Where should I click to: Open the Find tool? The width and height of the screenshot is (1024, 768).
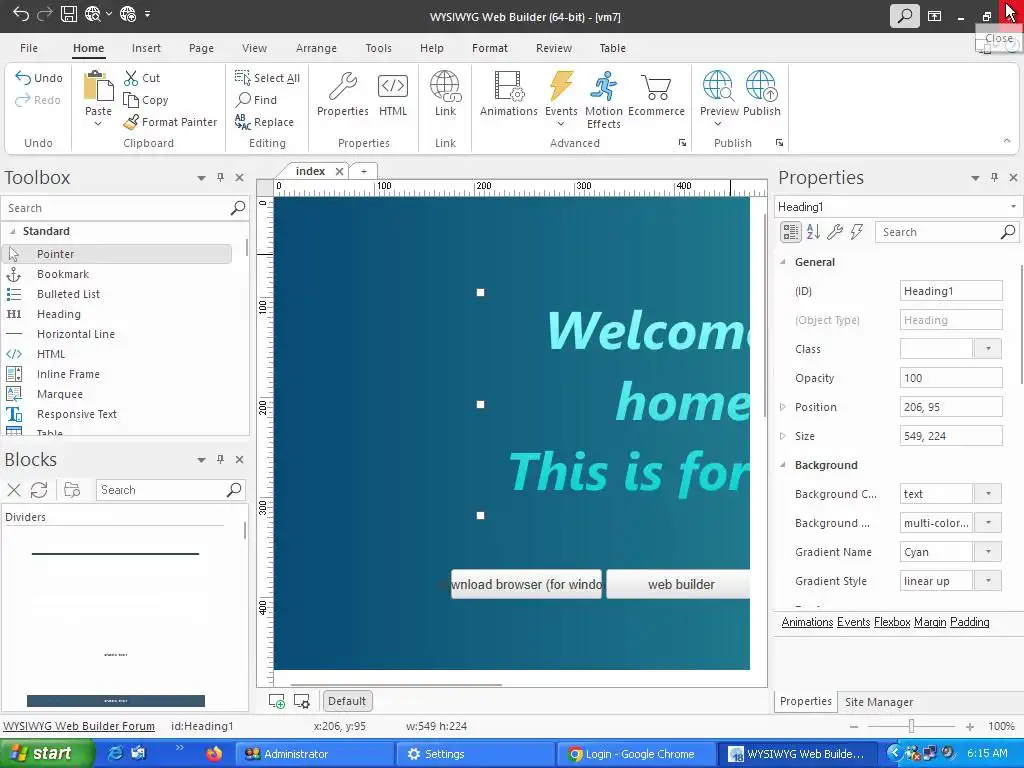coord(256,100)
